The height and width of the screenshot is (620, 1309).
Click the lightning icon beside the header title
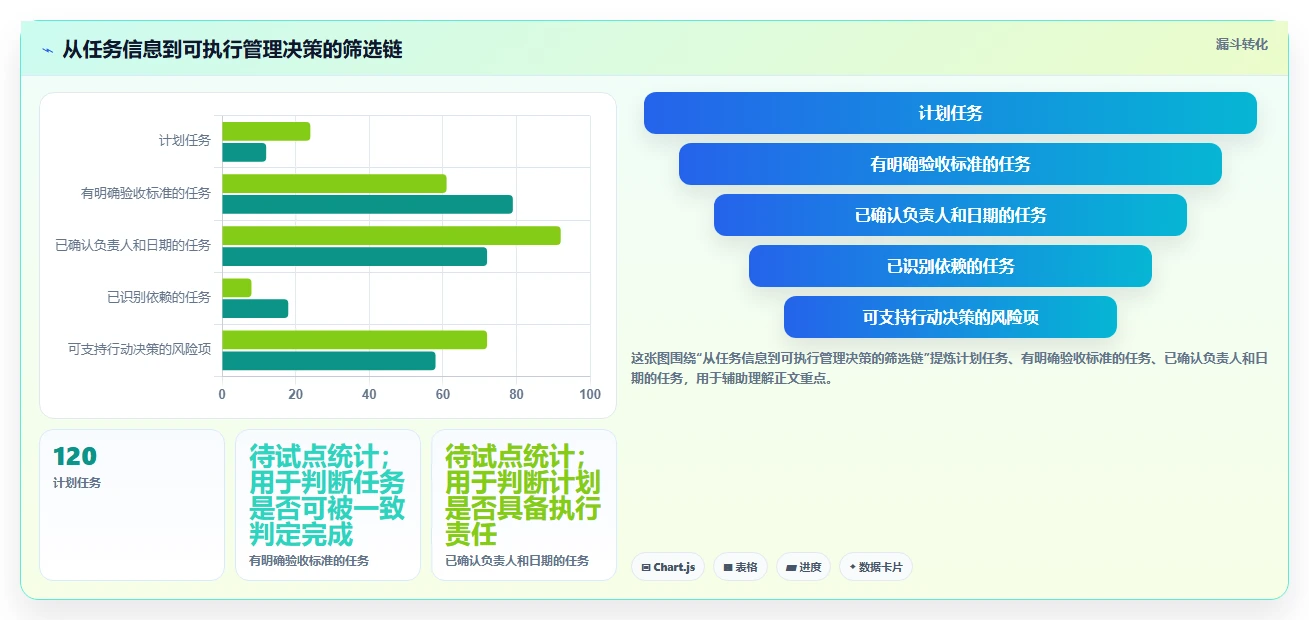coord(47,49)
